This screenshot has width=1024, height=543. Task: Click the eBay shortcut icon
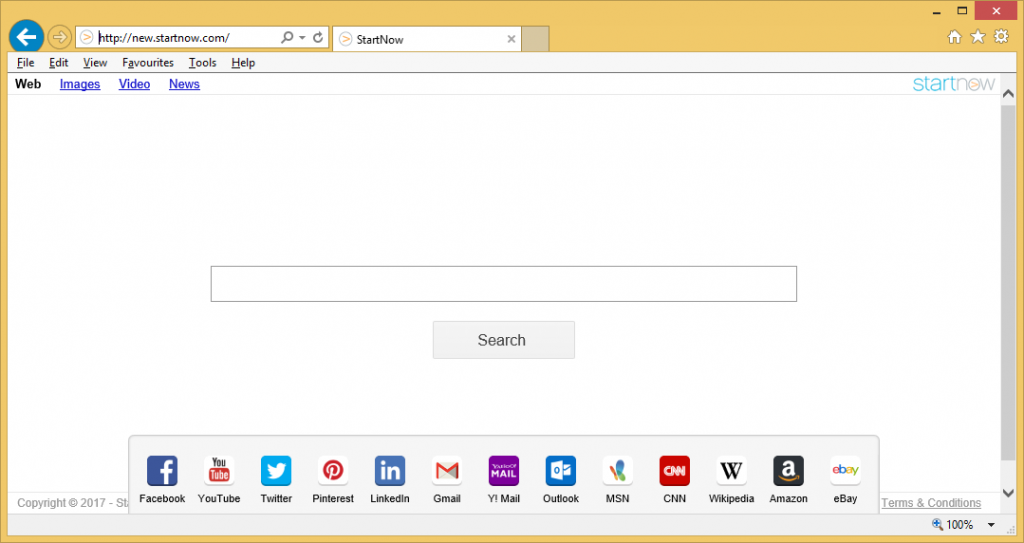(x=845, y=470)
